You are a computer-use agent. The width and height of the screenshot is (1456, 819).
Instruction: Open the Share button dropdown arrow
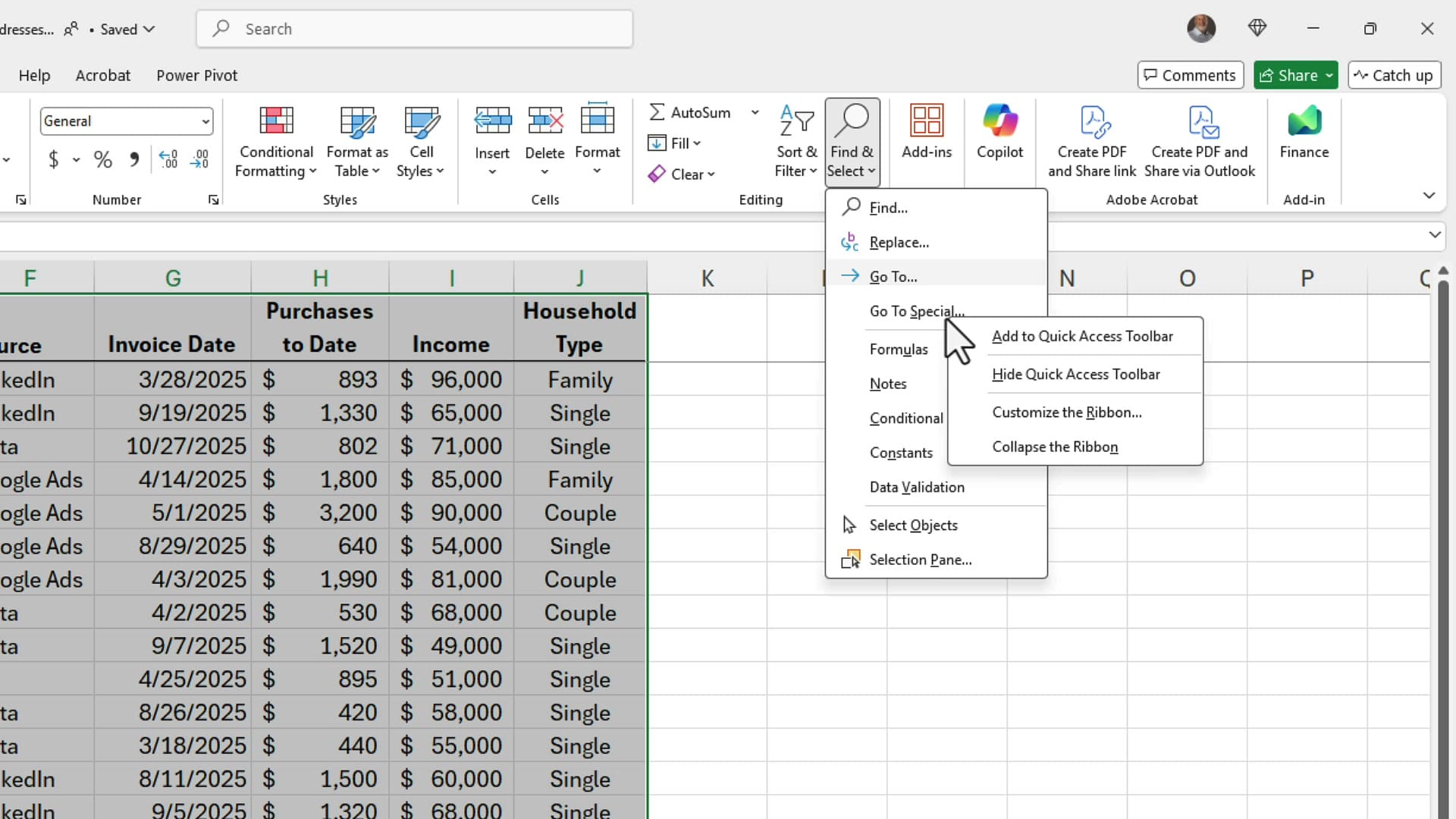click(x=1329, y=75)
